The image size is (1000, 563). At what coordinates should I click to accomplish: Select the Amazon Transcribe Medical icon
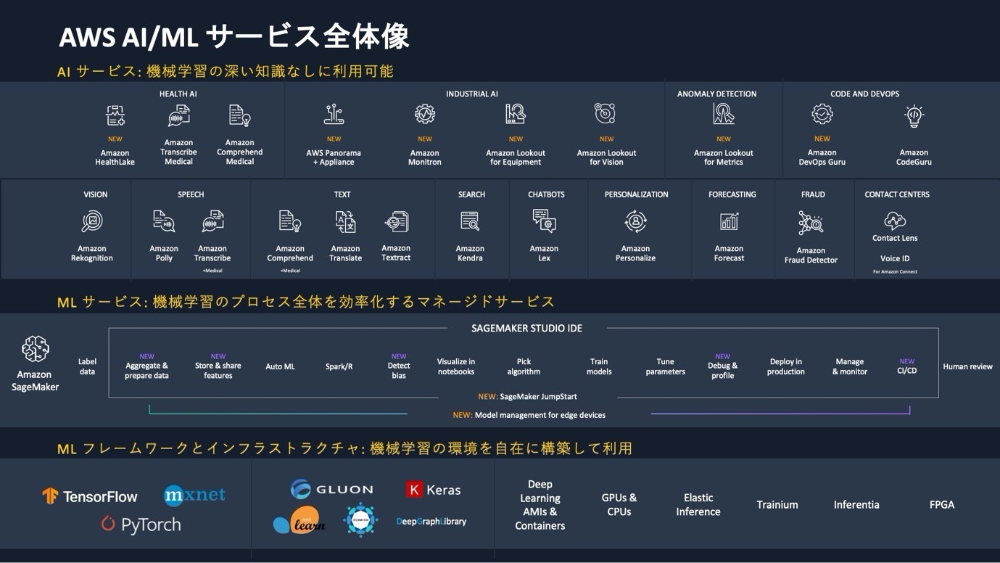pyautogui.click(x=179, y=115)
